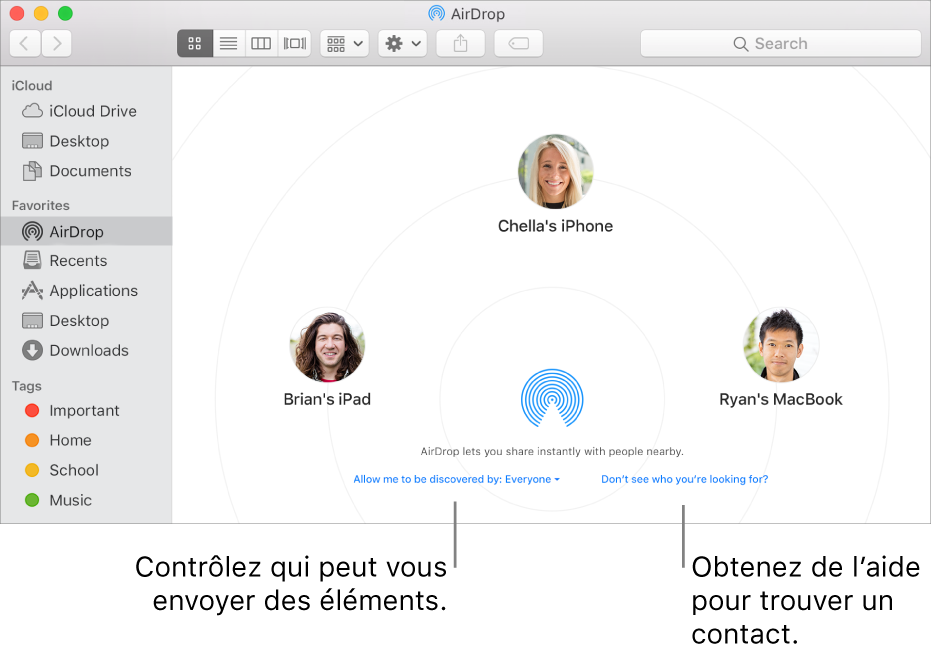Image resolution: width=931 pixels, height=649 pixels.
Task: Select the green Music tag
Action: 86,500
